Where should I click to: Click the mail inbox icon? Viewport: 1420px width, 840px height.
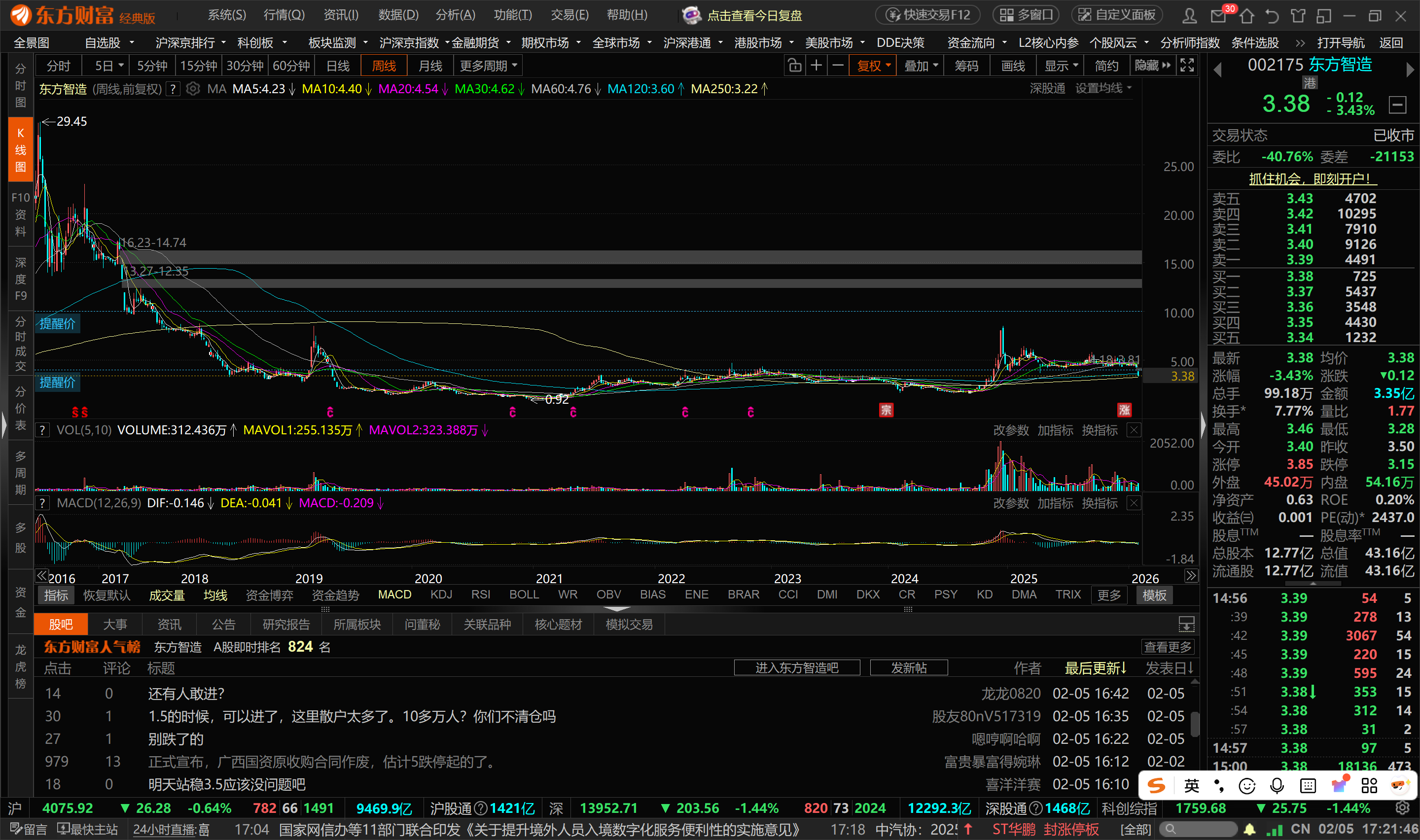click(x=1218, y=16)
